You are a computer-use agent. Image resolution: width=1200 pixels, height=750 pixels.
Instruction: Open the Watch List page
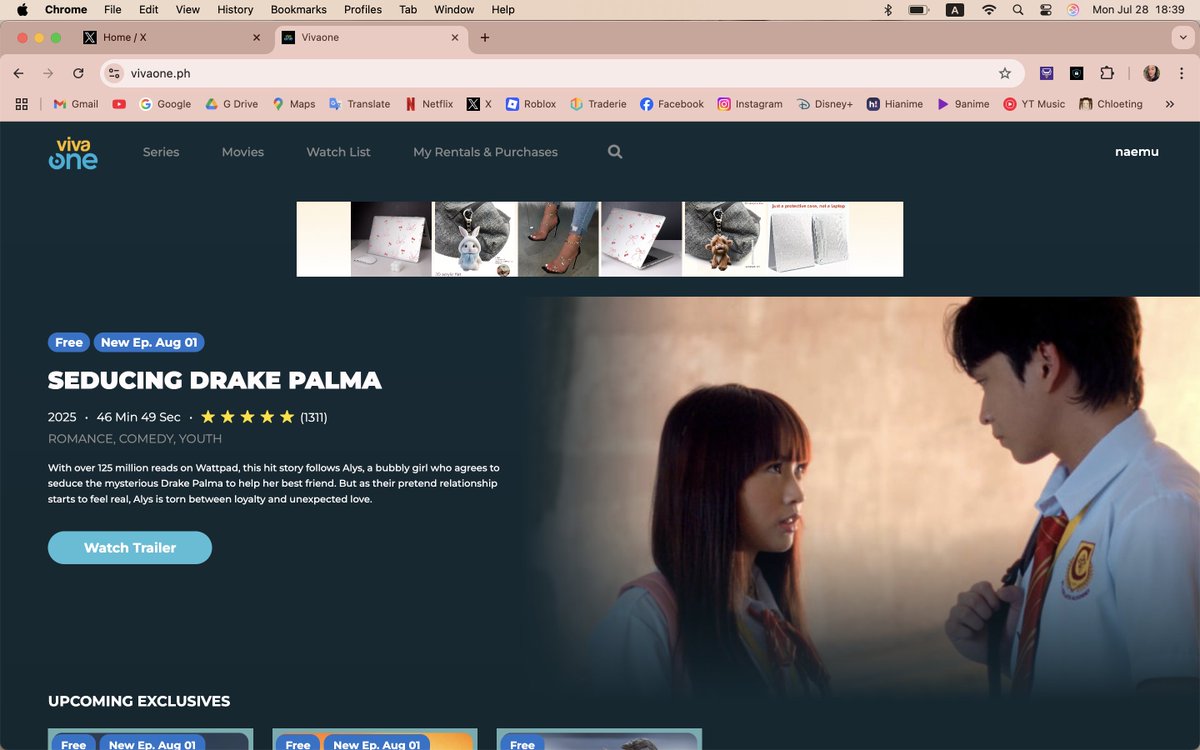338,151
